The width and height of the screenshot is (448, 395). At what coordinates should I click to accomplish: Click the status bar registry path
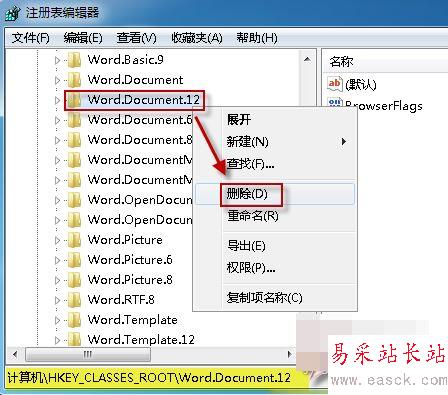[149, 378]
